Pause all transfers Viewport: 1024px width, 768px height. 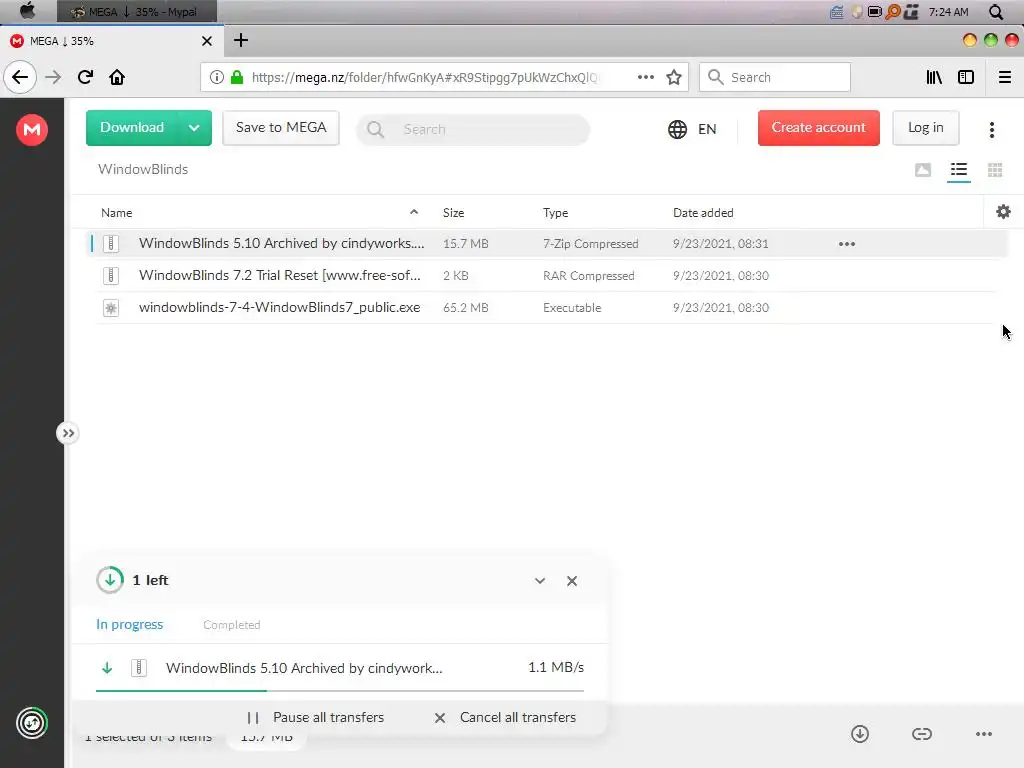(x=315, y=717)
